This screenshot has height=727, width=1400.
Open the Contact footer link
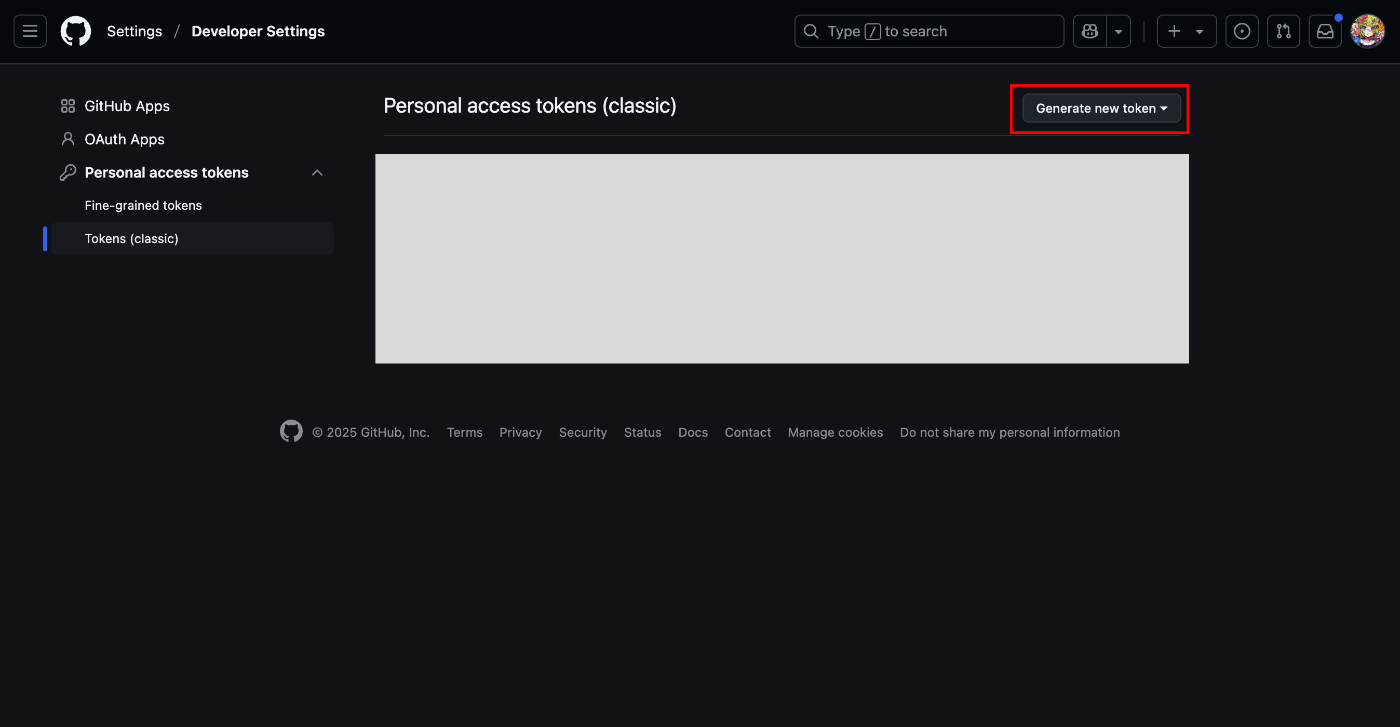748,433
